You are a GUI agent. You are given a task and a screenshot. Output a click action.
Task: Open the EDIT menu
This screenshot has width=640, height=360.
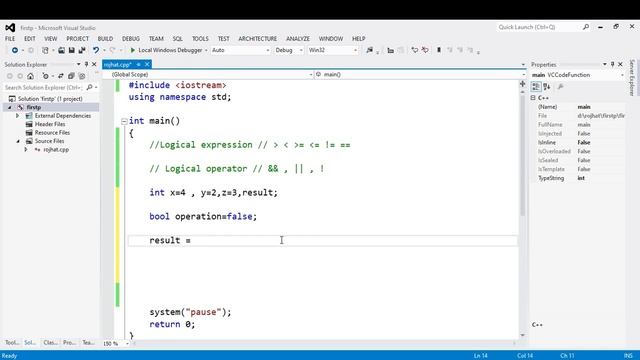click(30, 39)
